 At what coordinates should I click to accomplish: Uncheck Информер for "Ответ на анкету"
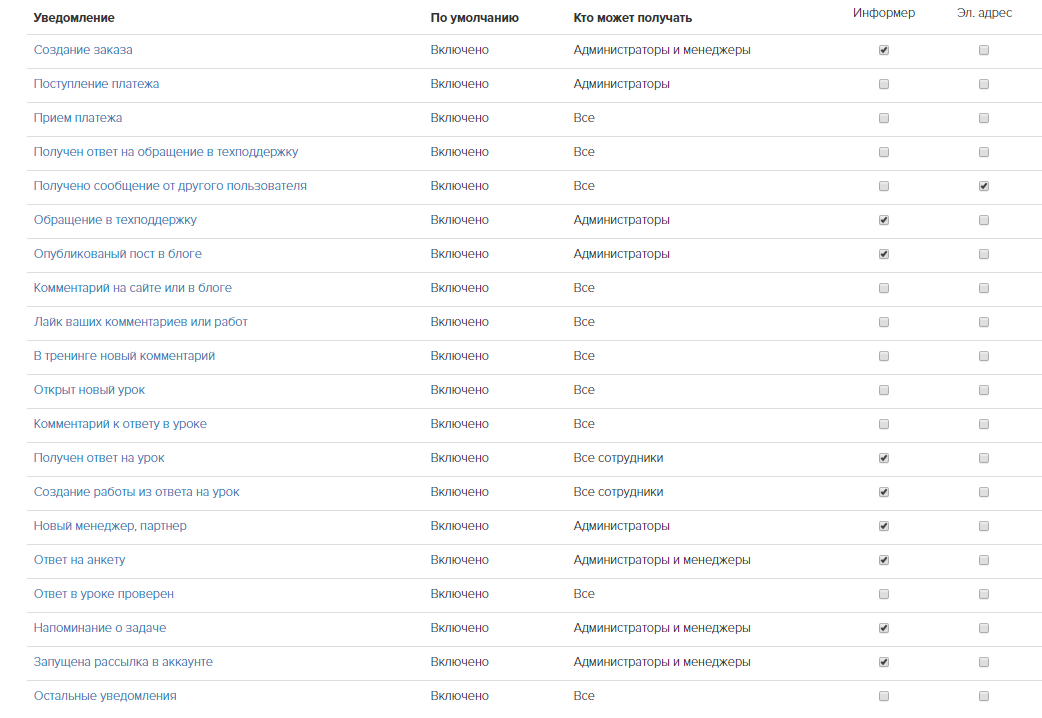(884, 559)
